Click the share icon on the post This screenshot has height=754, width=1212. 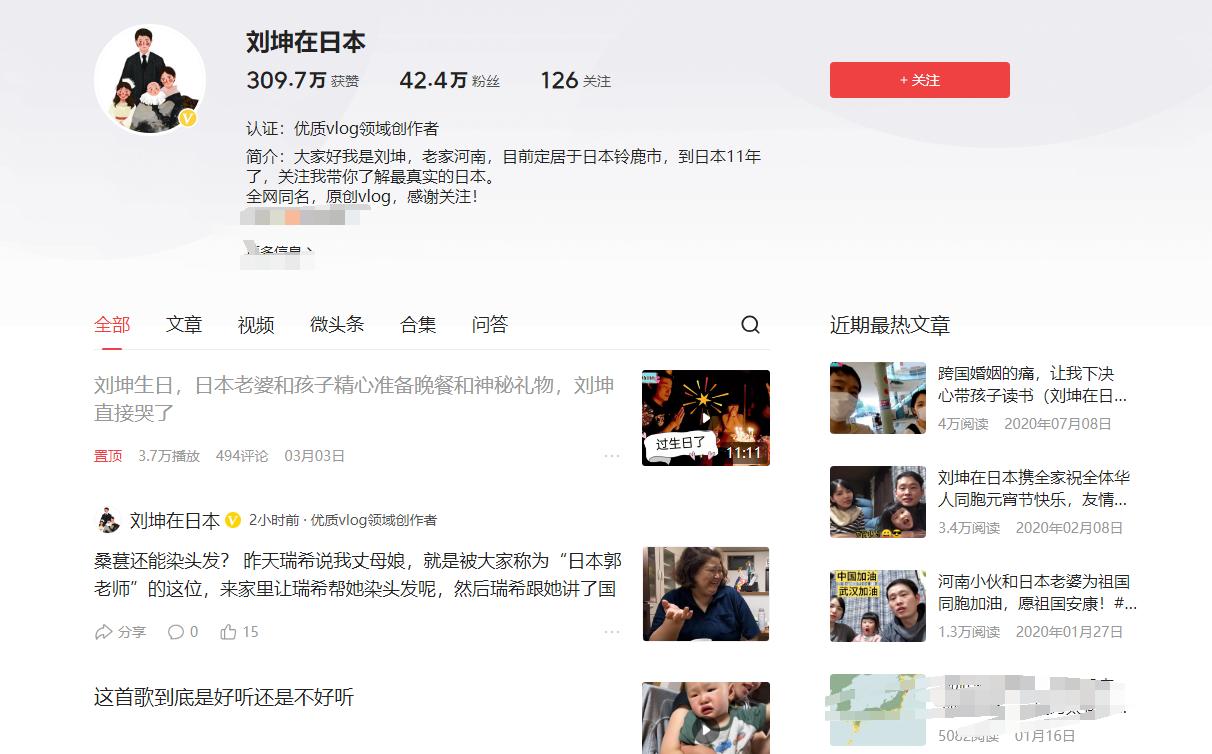104,632
